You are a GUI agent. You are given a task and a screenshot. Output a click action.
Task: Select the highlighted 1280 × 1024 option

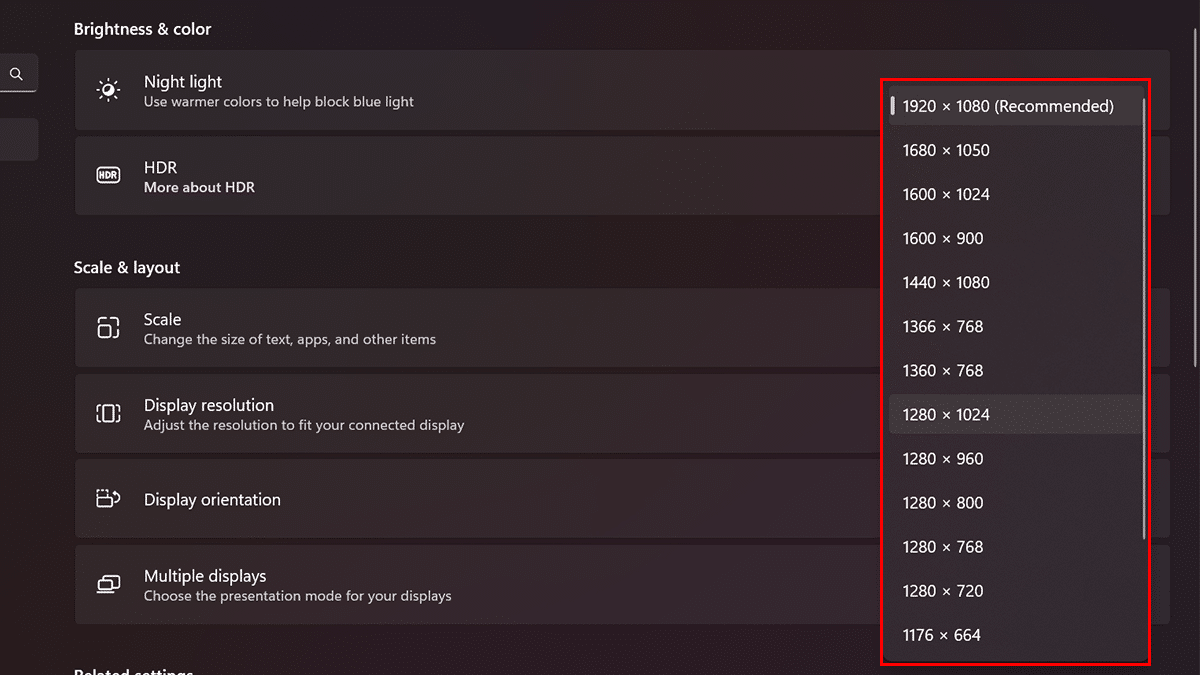(x=946, y=414)
